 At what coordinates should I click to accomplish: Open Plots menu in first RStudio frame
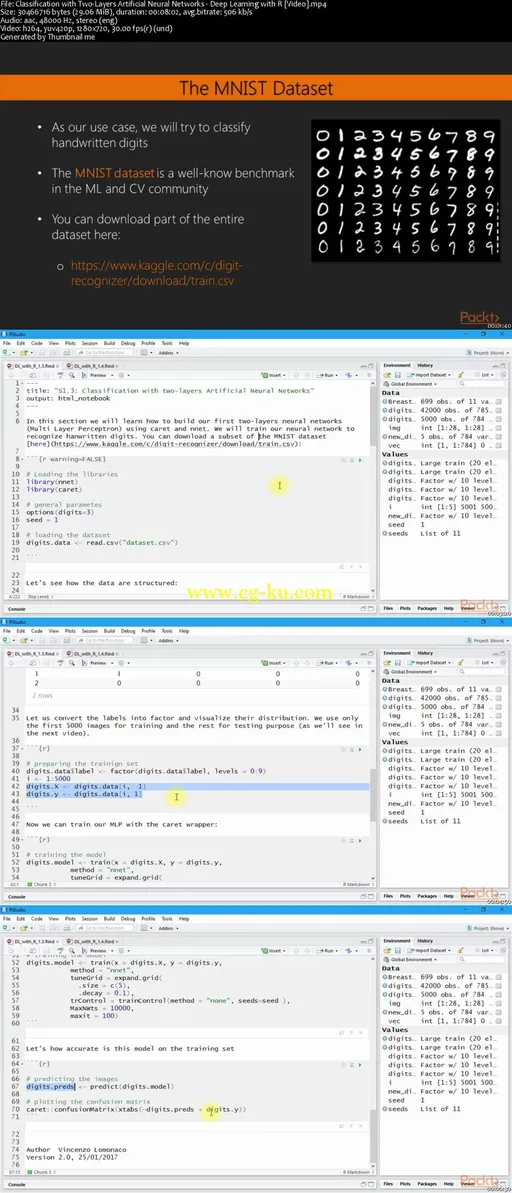70,343
